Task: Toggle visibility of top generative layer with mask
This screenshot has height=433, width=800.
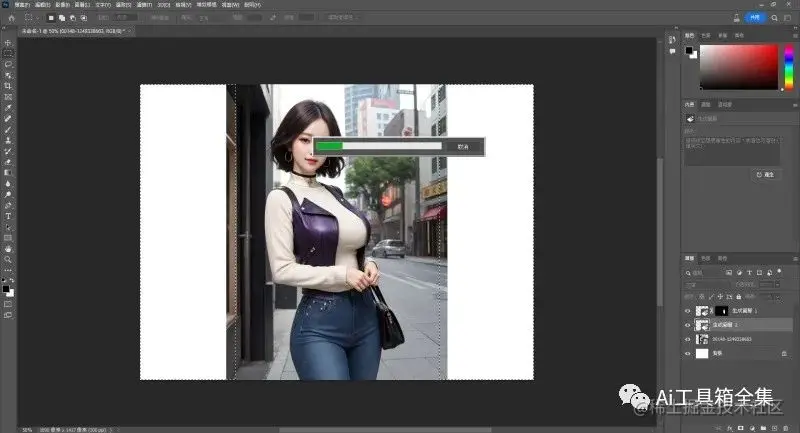Action: coord(687,311)
